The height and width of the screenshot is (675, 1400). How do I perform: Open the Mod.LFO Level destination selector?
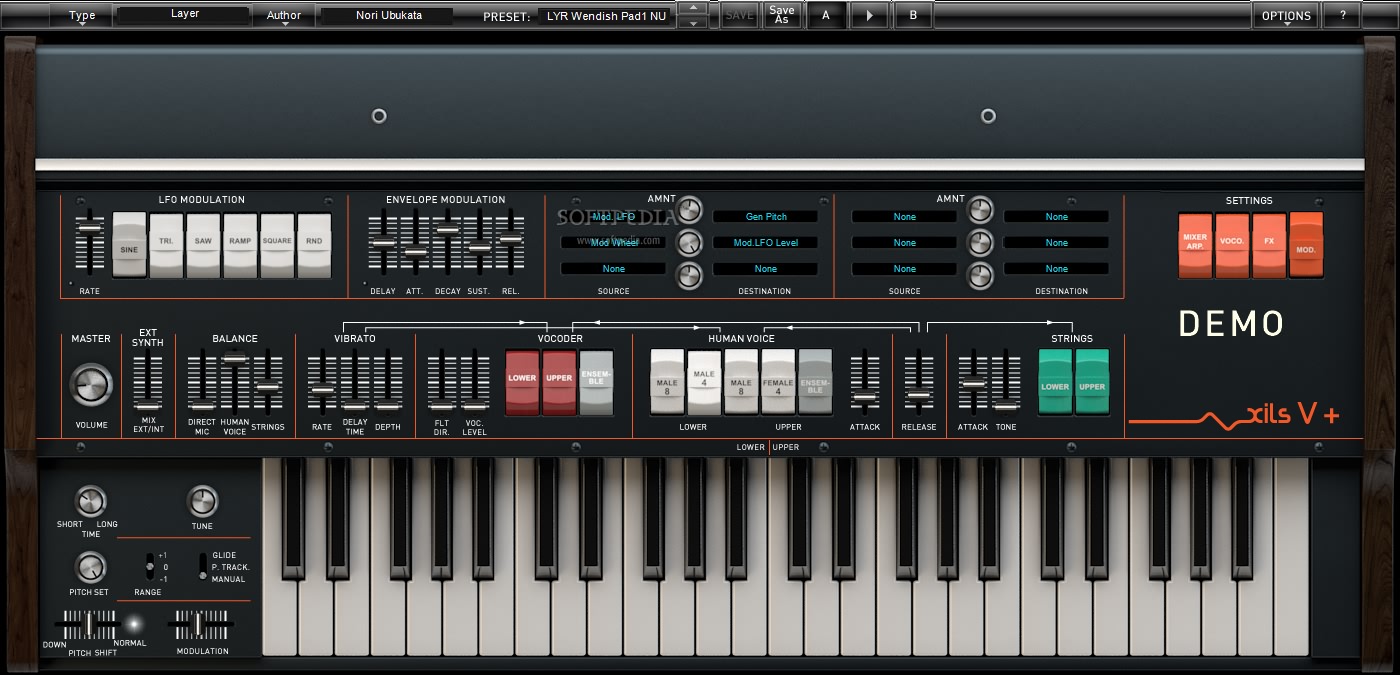point(765,242)
